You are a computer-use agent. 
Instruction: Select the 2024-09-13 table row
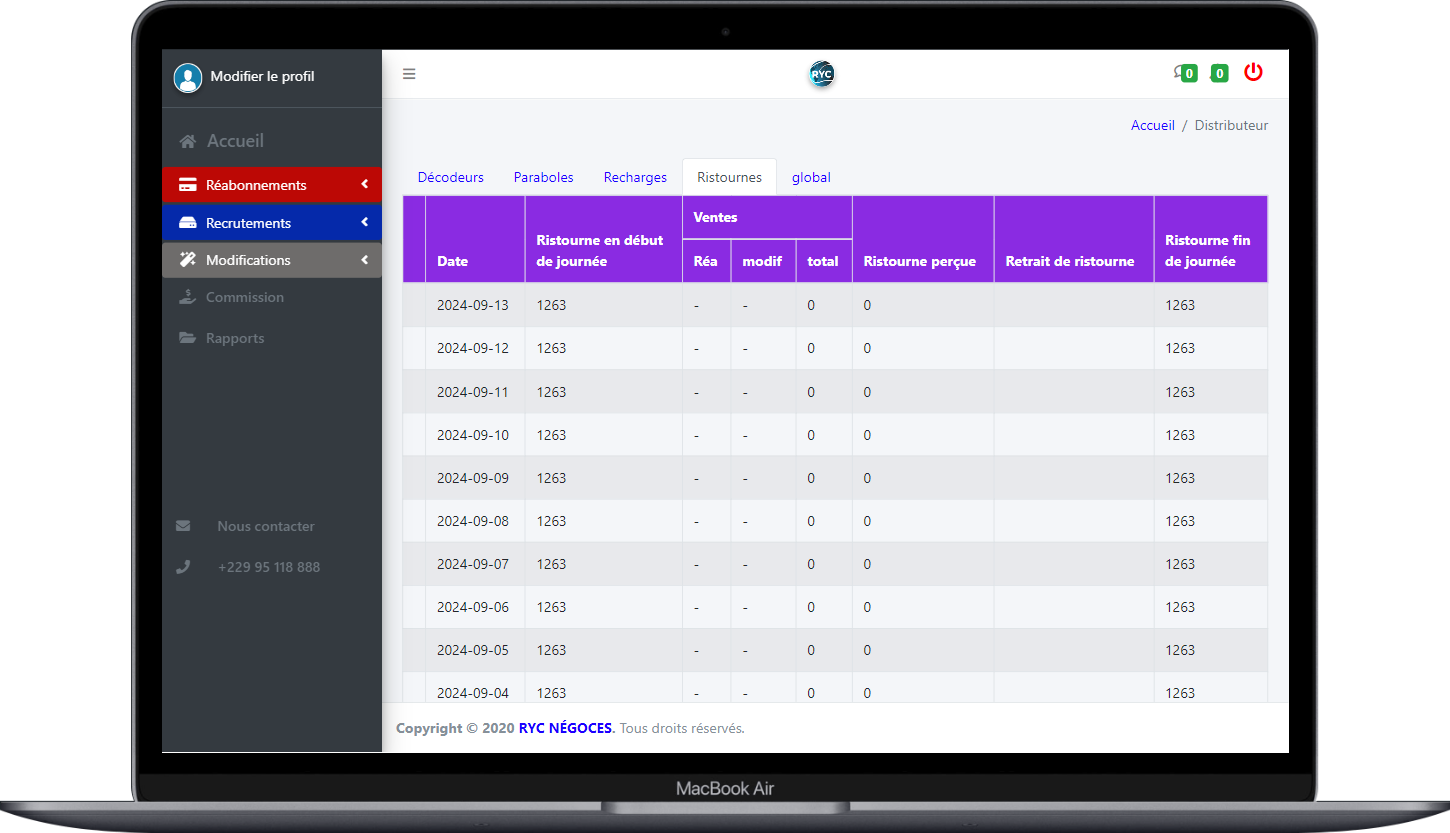835,305
